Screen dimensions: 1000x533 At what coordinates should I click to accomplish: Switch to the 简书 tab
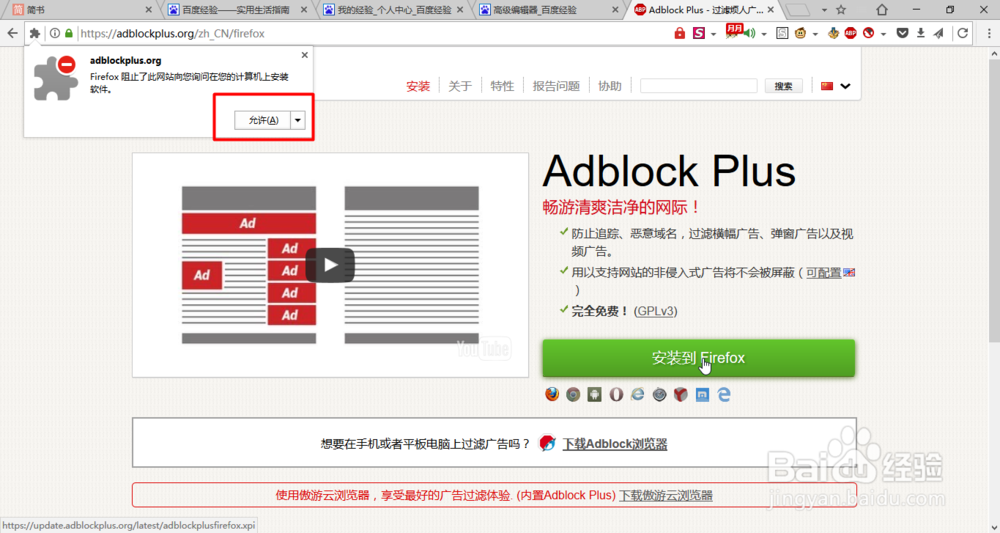pos(80,10)
